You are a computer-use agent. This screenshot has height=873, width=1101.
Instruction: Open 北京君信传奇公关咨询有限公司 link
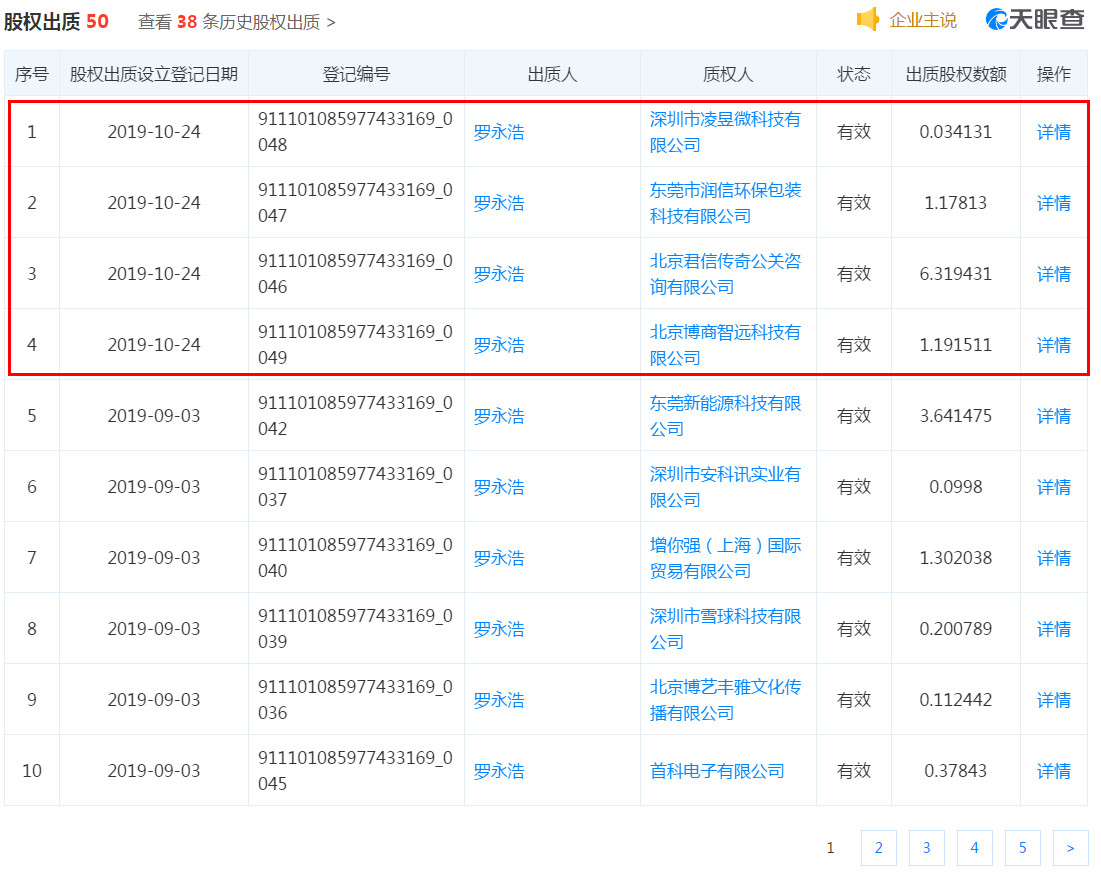[725, 274]
